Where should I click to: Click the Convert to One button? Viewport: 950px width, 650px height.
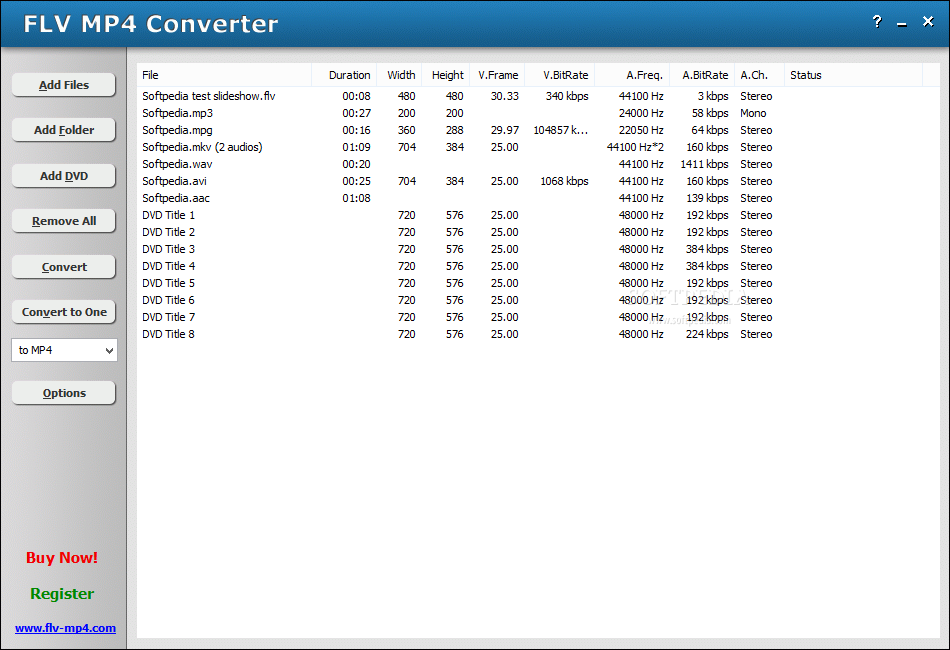(64, 312)
